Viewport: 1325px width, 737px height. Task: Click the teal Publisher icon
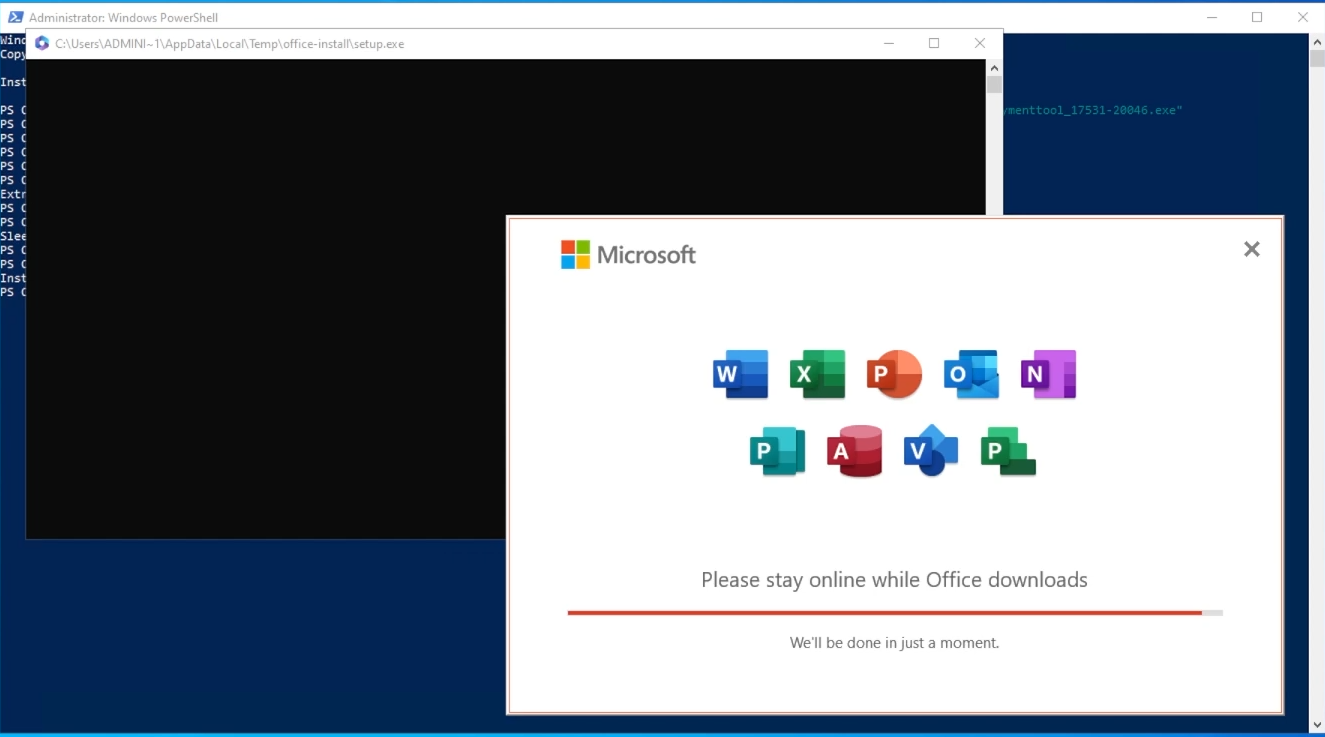tap(777, 451)
